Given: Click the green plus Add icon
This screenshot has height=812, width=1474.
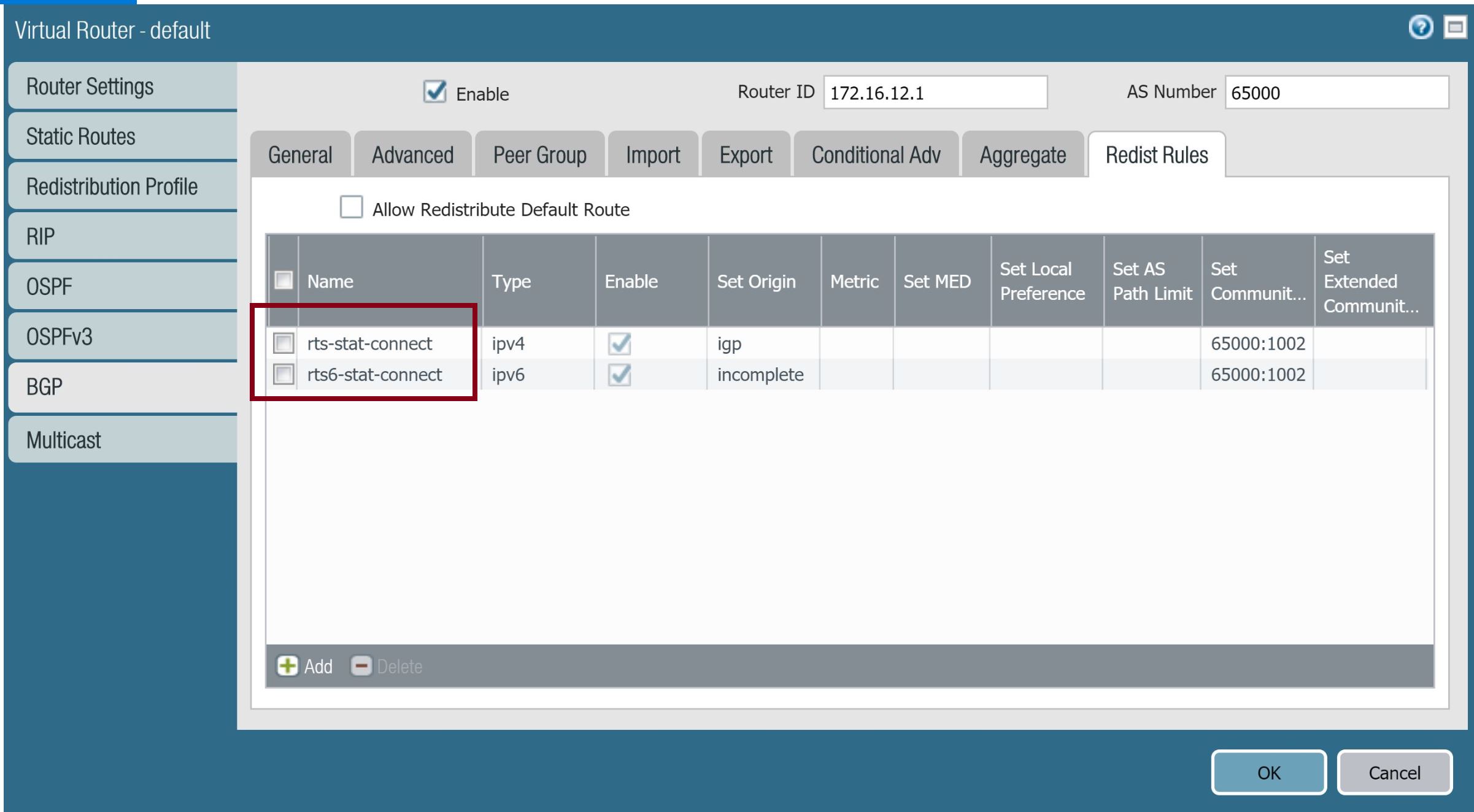Looking at the screenshot, I should coord(287,665).
